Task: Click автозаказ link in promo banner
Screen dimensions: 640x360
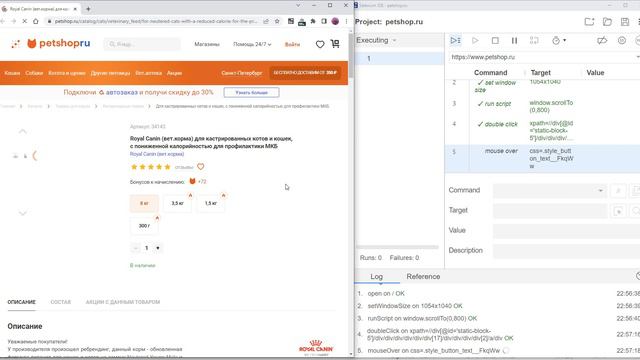Action: (x=122, y=92)
